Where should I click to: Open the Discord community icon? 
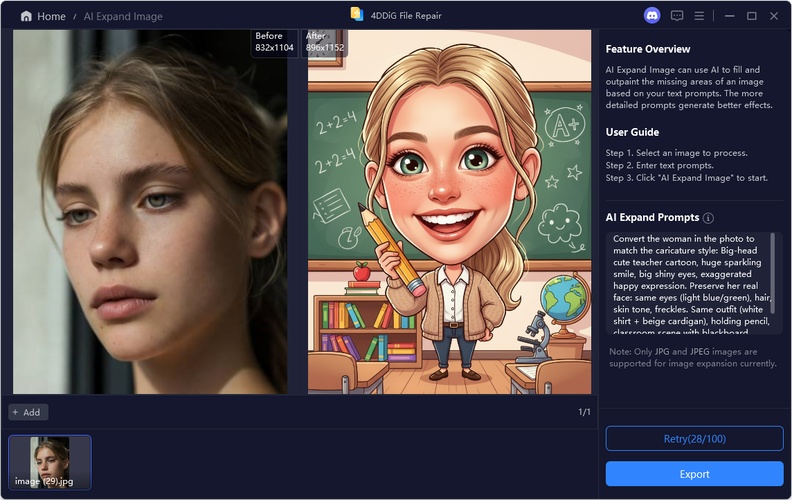[x=652, y=16]
